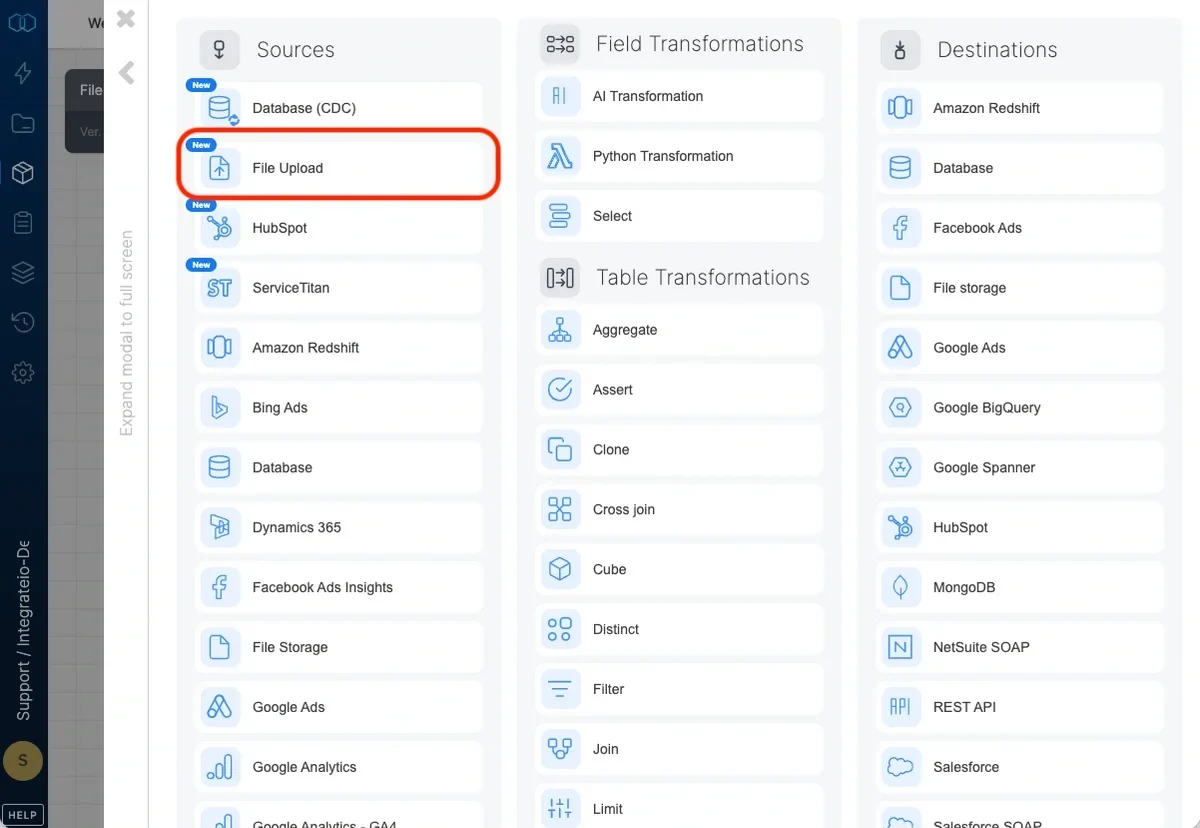Select the HubSpot destination icon

coord(900,527)
